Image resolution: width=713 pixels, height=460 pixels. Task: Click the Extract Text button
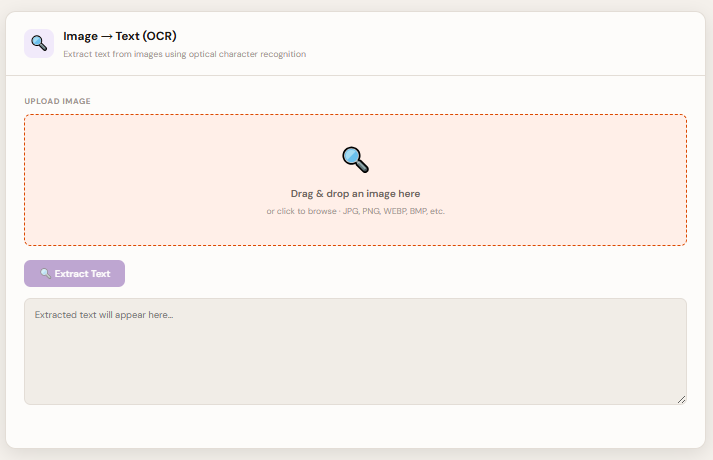point(75,274)
